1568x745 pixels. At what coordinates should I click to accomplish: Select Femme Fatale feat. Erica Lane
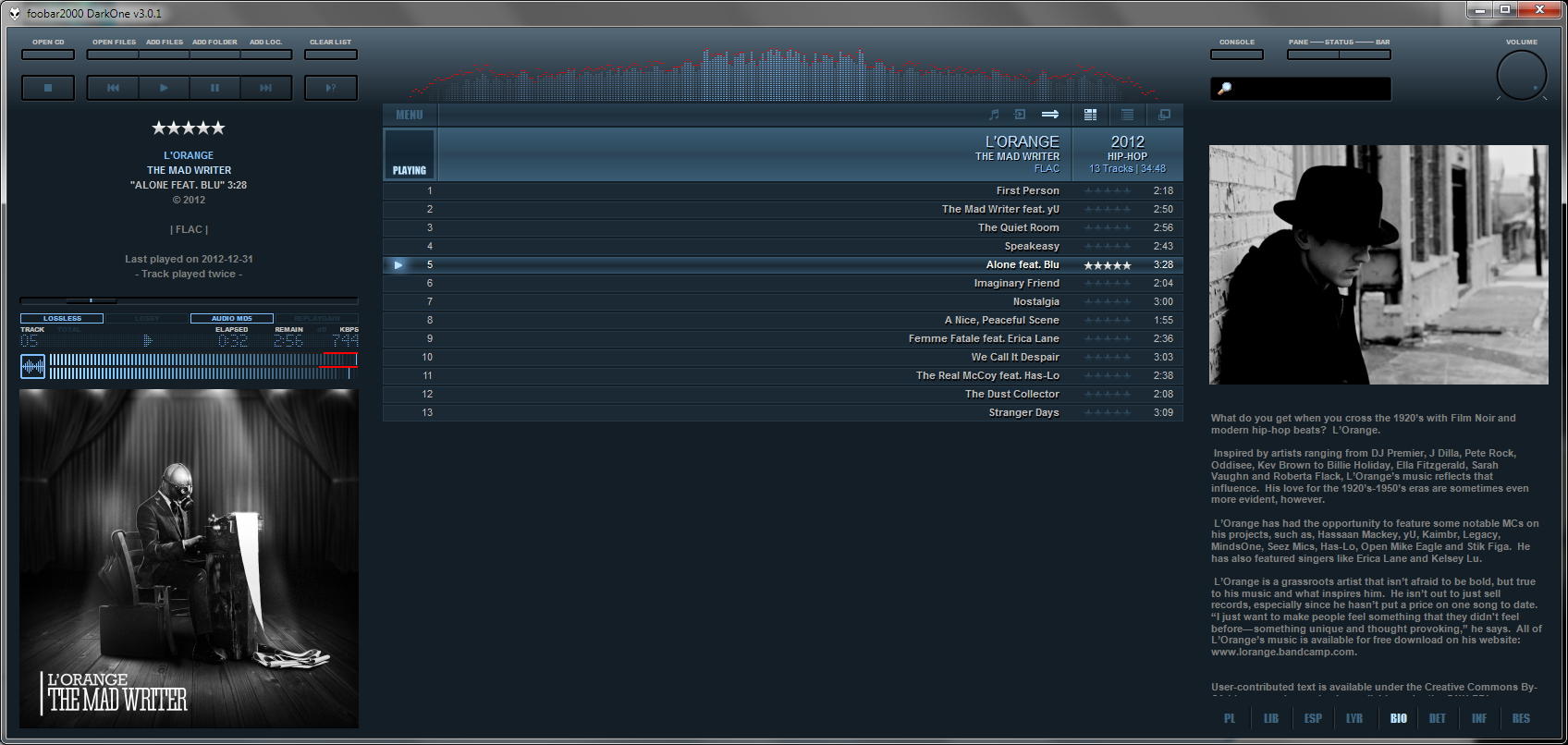[783, 338]
